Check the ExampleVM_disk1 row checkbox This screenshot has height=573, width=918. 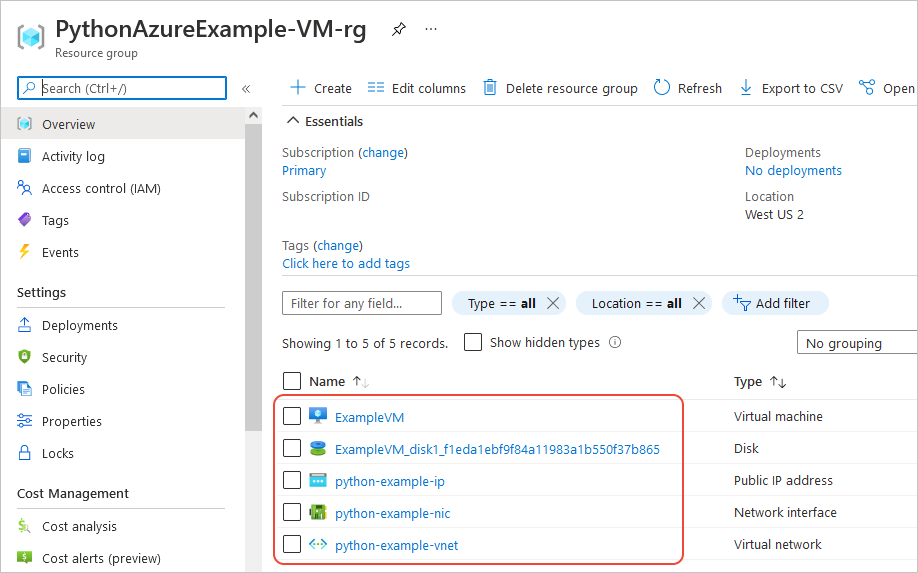coord(292,448)
